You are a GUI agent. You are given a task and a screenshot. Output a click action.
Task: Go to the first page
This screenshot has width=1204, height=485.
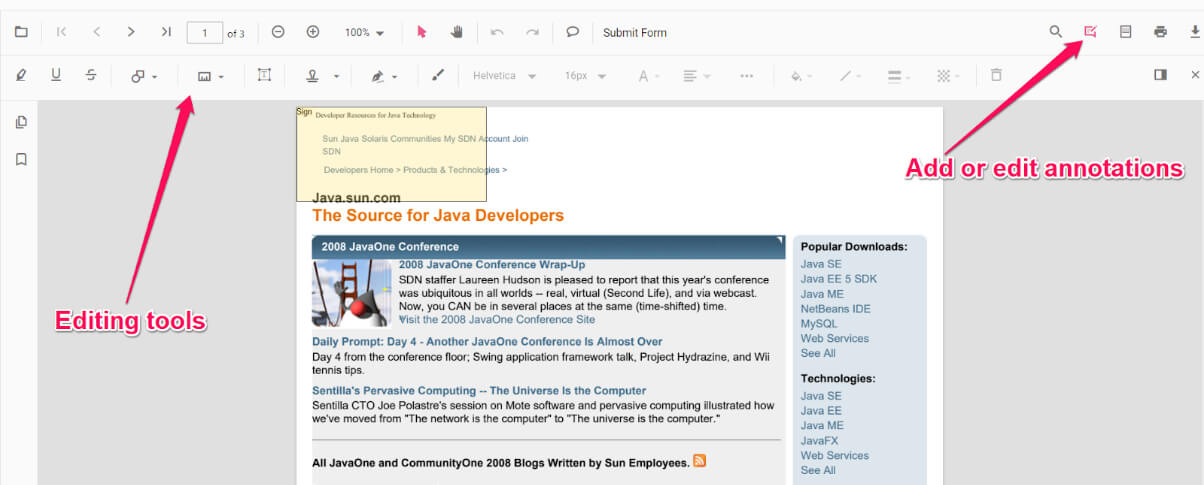click(x=62, y=32)
